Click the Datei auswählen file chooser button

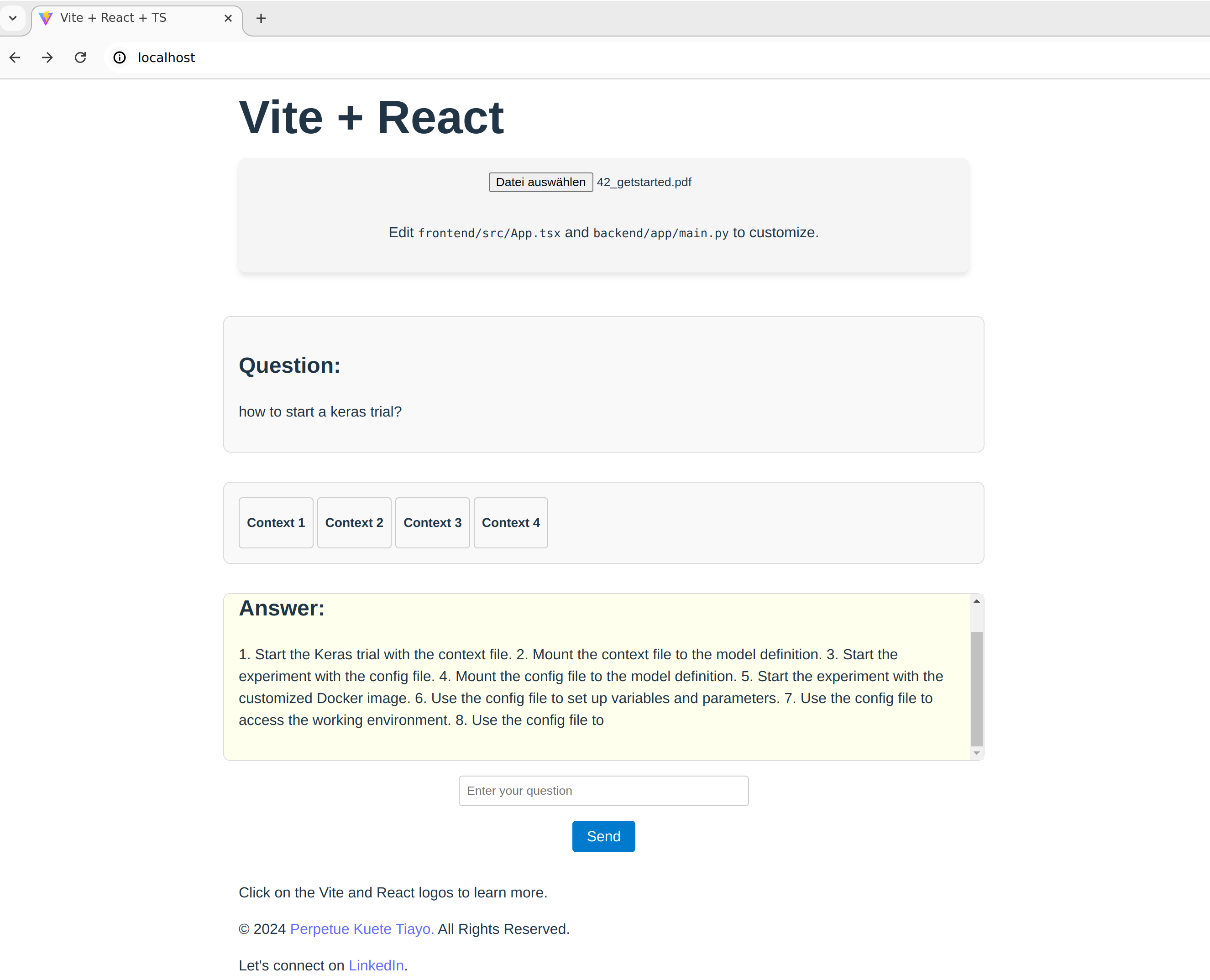coord(540,182)
